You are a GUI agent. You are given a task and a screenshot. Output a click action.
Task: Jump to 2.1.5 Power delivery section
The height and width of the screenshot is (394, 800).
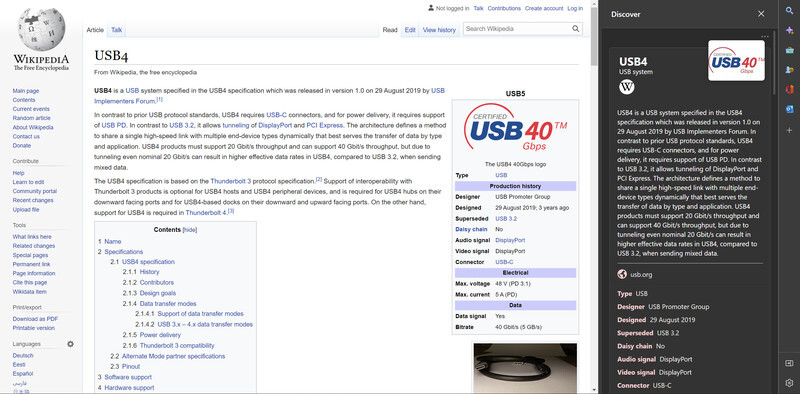(152, 335)
